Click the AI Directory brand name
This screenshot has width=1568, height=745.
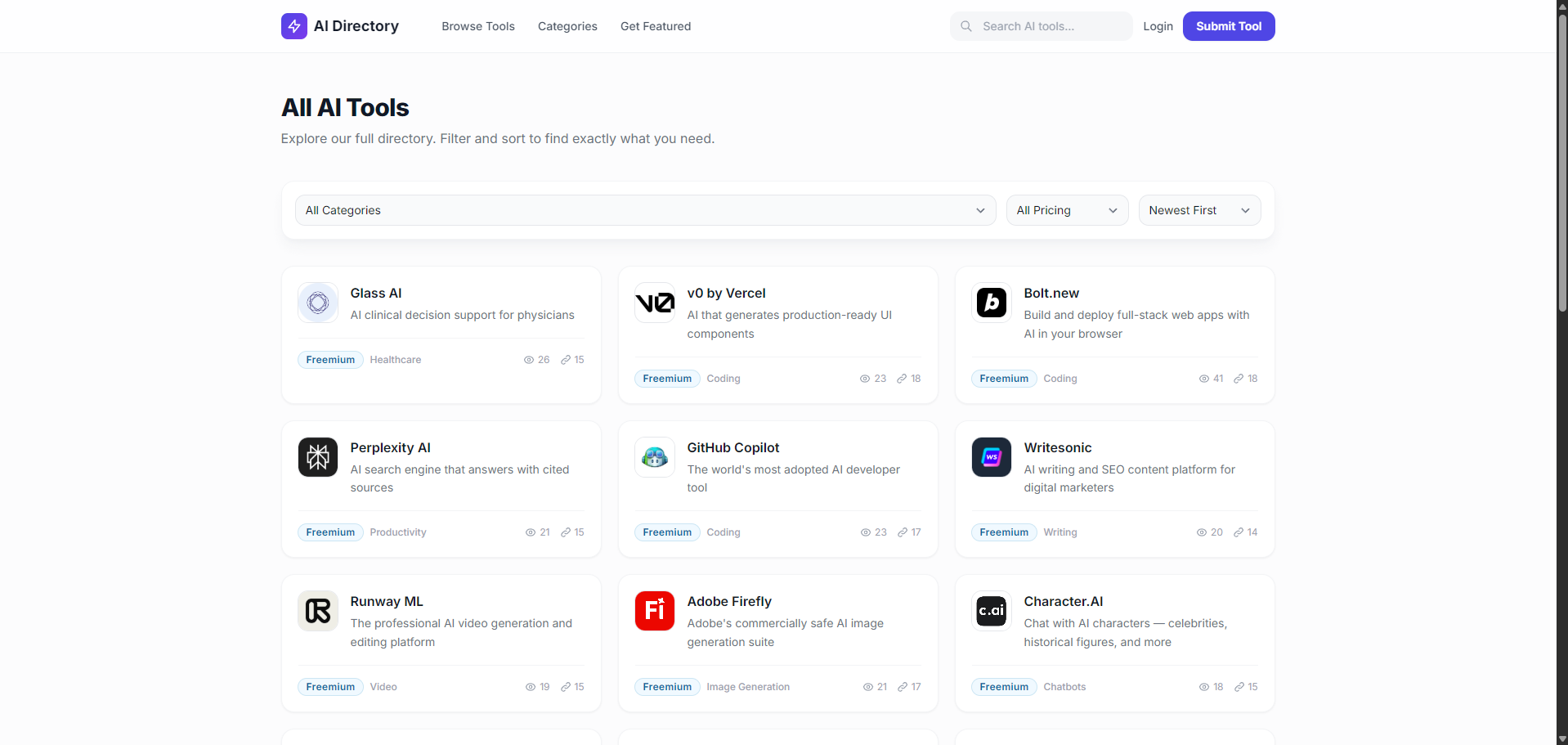(356, 26)
